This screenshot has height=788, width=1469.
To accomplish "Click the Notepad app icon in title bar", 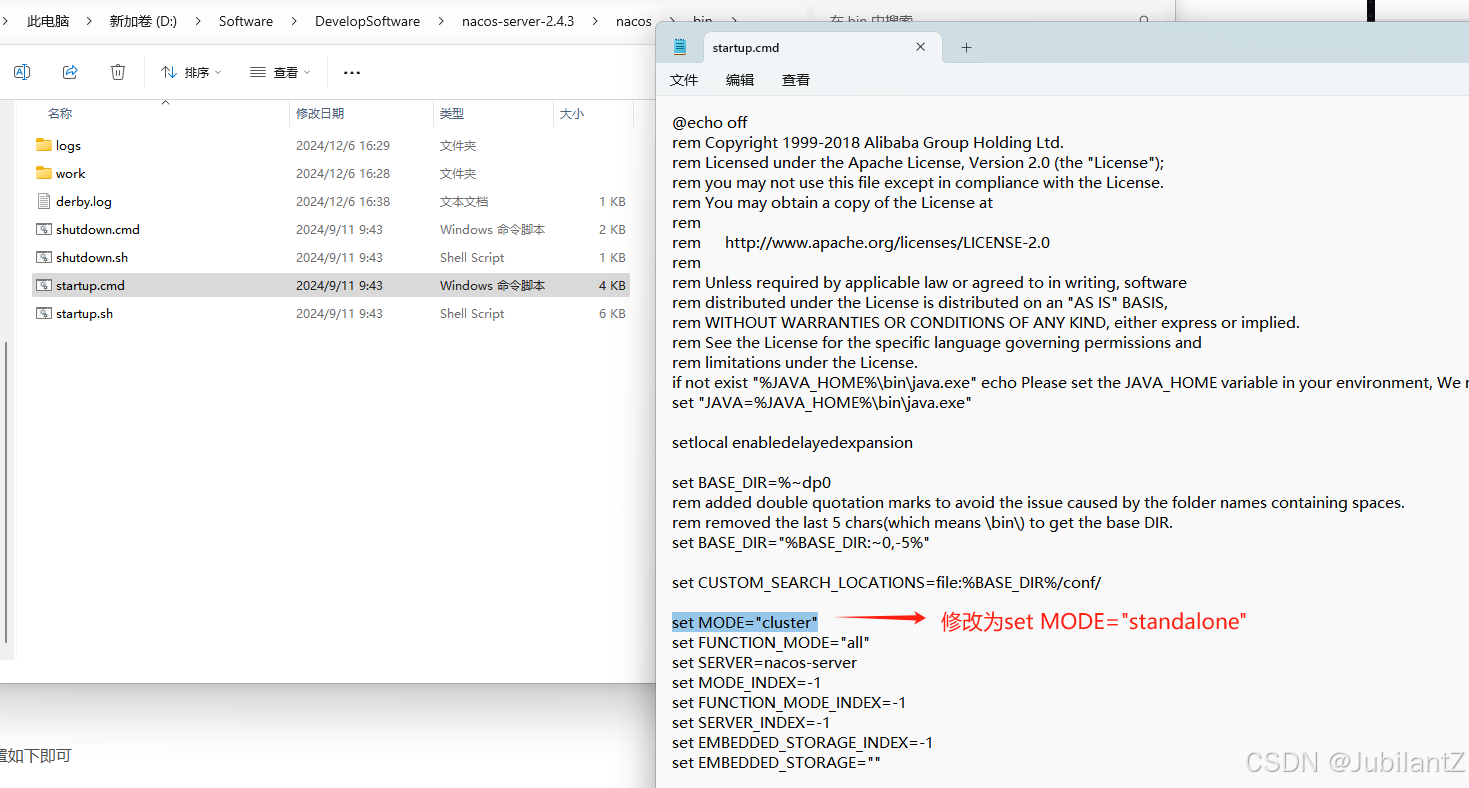I will [x=679, y=46].
